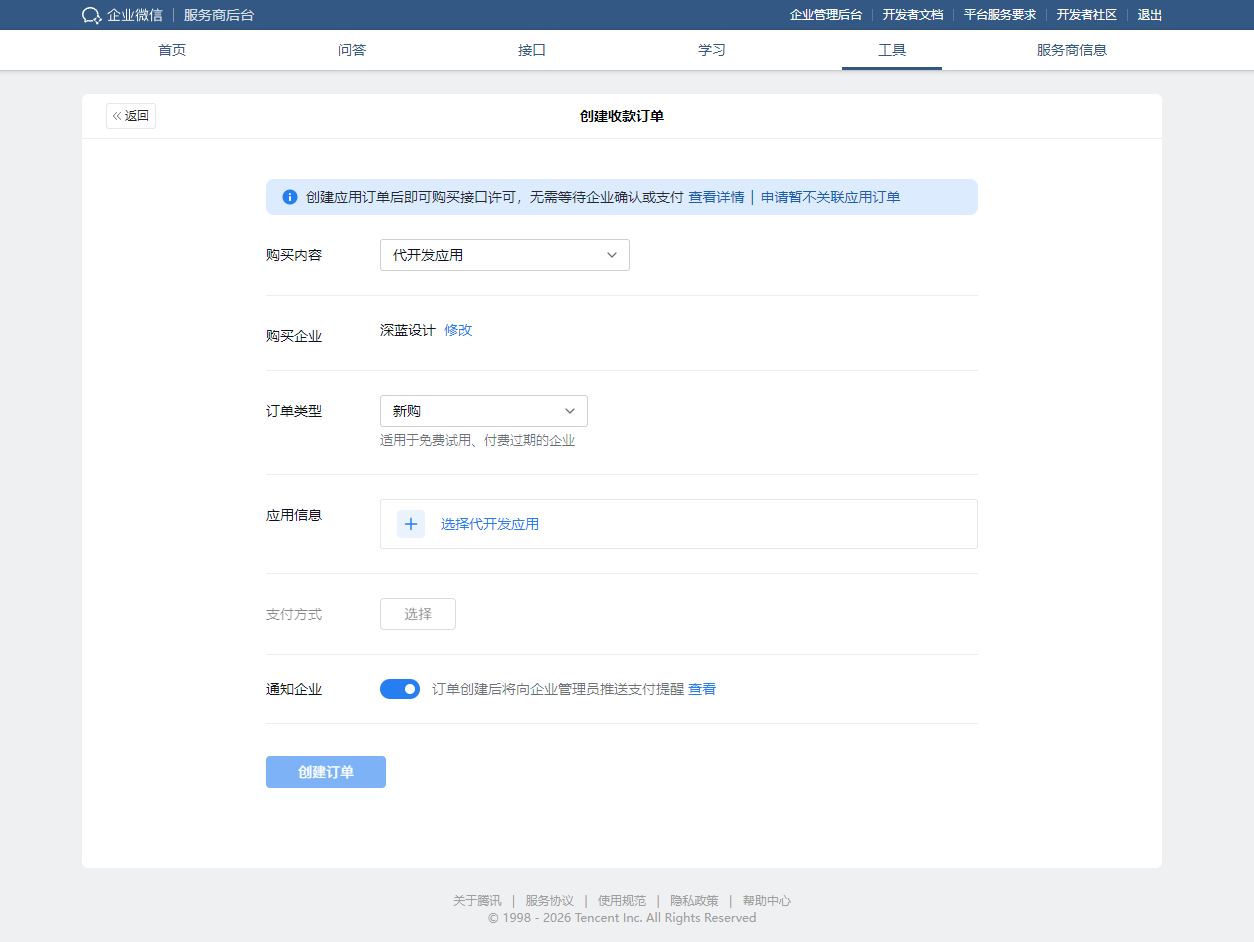
Task: Go to the 接口 tab
Action: [x=532, y=50]
